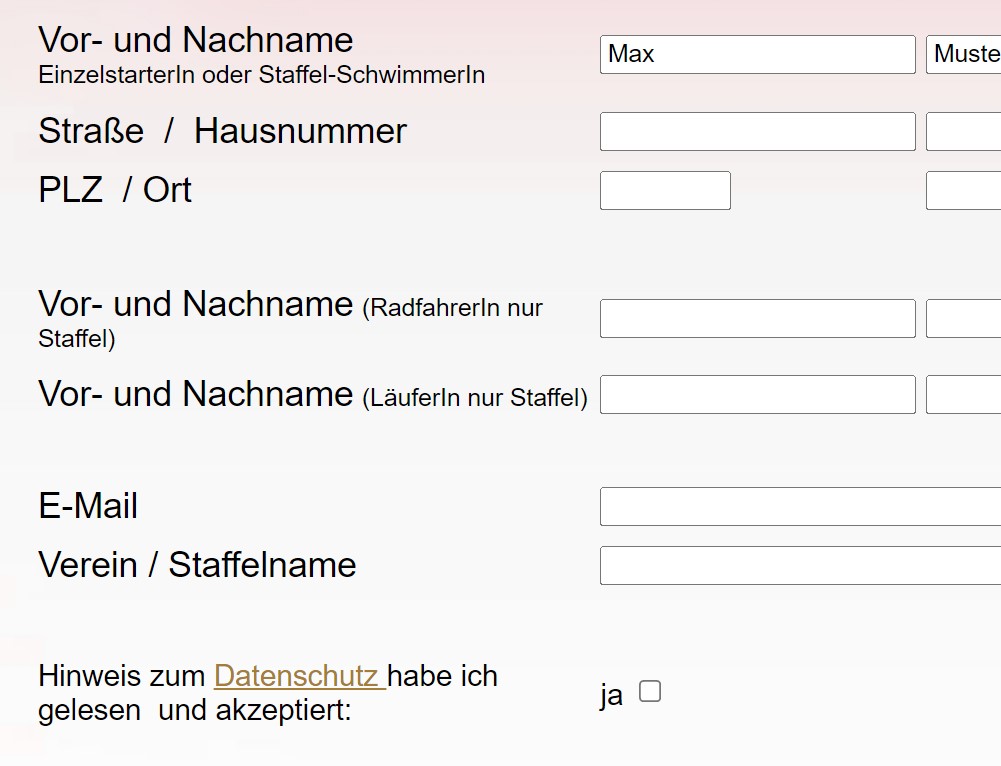The width and height of the screenshot is (1001, 766).
Task: Click the last name field starting with Muste
Action: pos(964,54)
